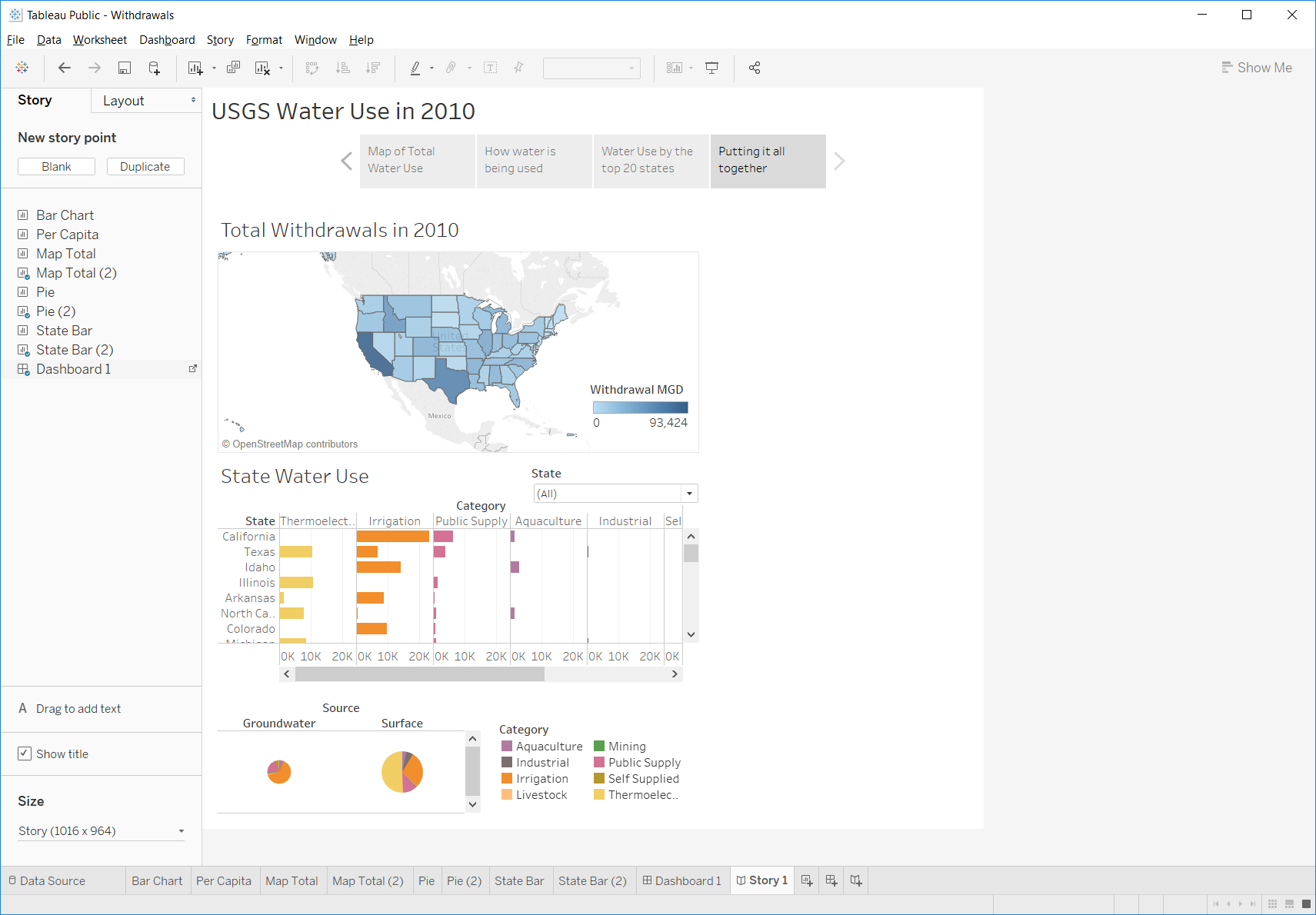Add a new data source icon
The height and width of the screenshot is (915, 1316).
pos(154,68)
